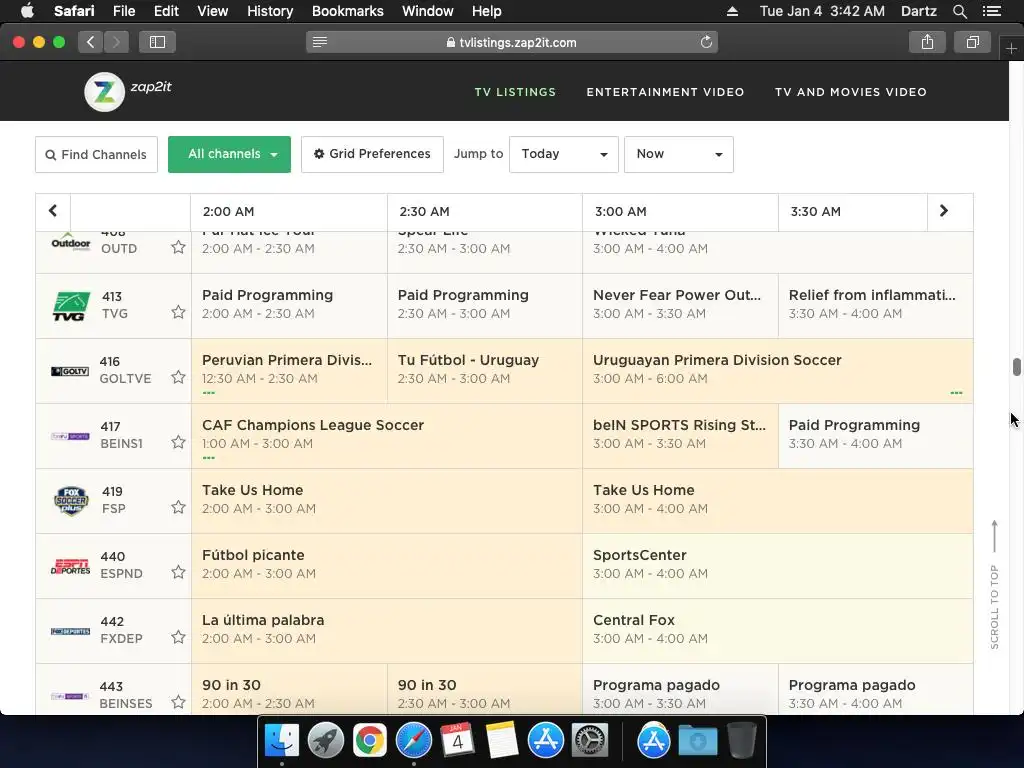Favorite the GOLTVE channel star
The width and height of the screenshot is (1024, 768).
178,377
